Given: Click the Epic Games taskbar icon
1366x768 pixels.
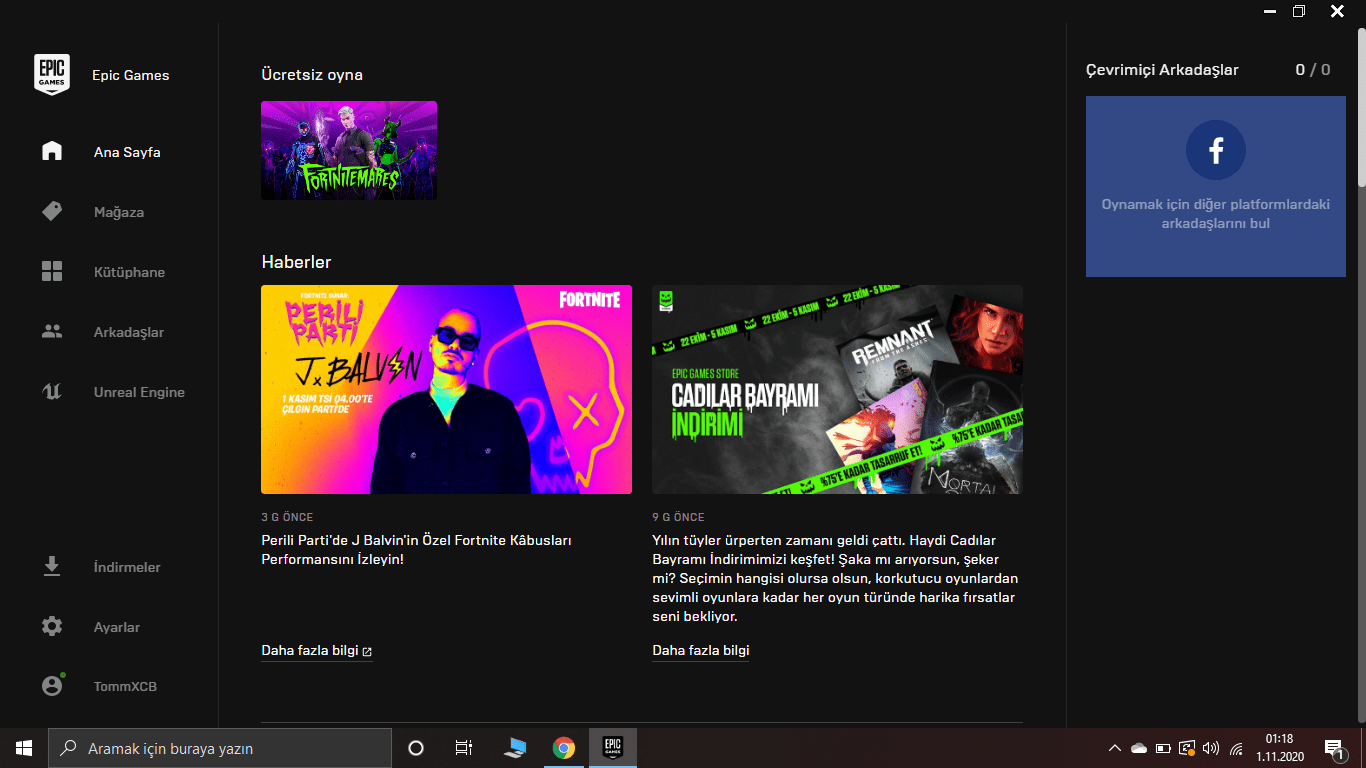Looking at the screenshot, I should coord(612,748).
